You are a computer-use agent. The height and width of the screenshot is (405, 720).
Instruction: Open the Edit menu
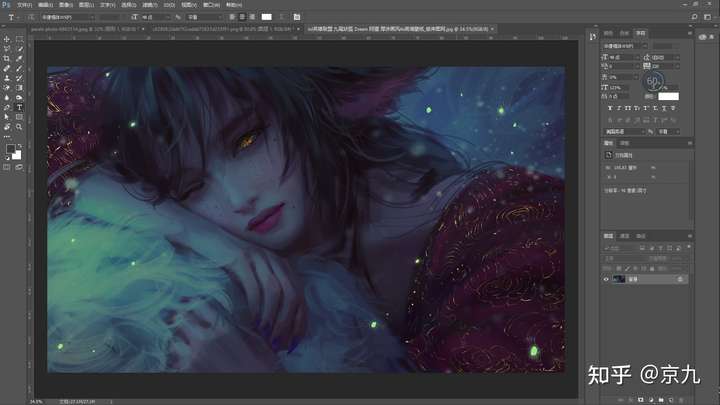(45, 5)
